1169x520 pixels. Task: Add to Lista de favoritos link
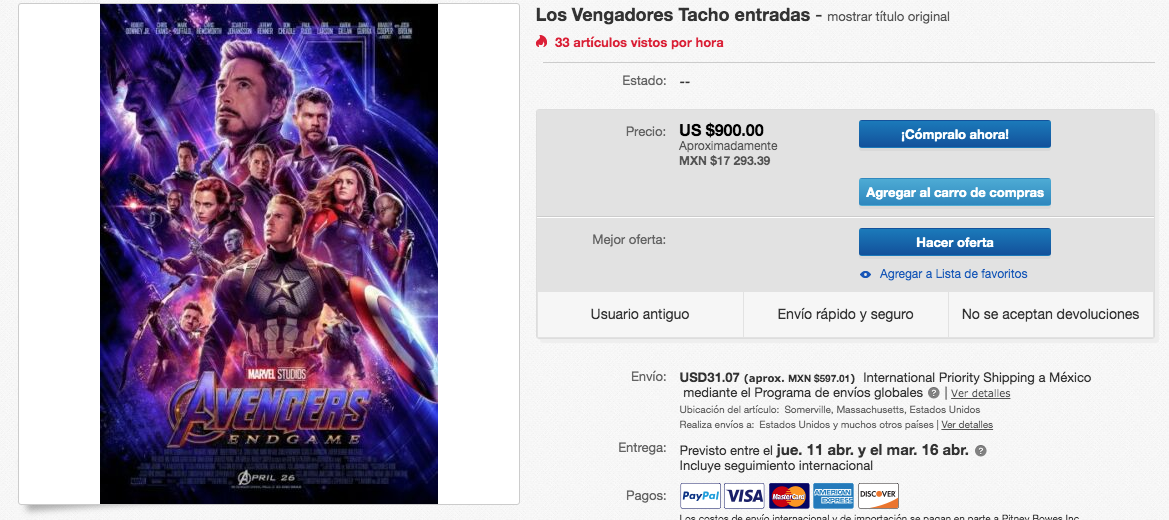click(x=954, y=274)
